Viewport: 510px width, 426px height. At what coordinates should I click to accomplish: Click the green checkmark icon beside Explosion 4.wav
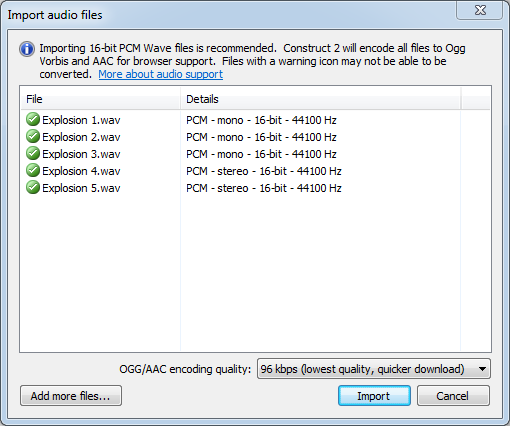point(33,170)
